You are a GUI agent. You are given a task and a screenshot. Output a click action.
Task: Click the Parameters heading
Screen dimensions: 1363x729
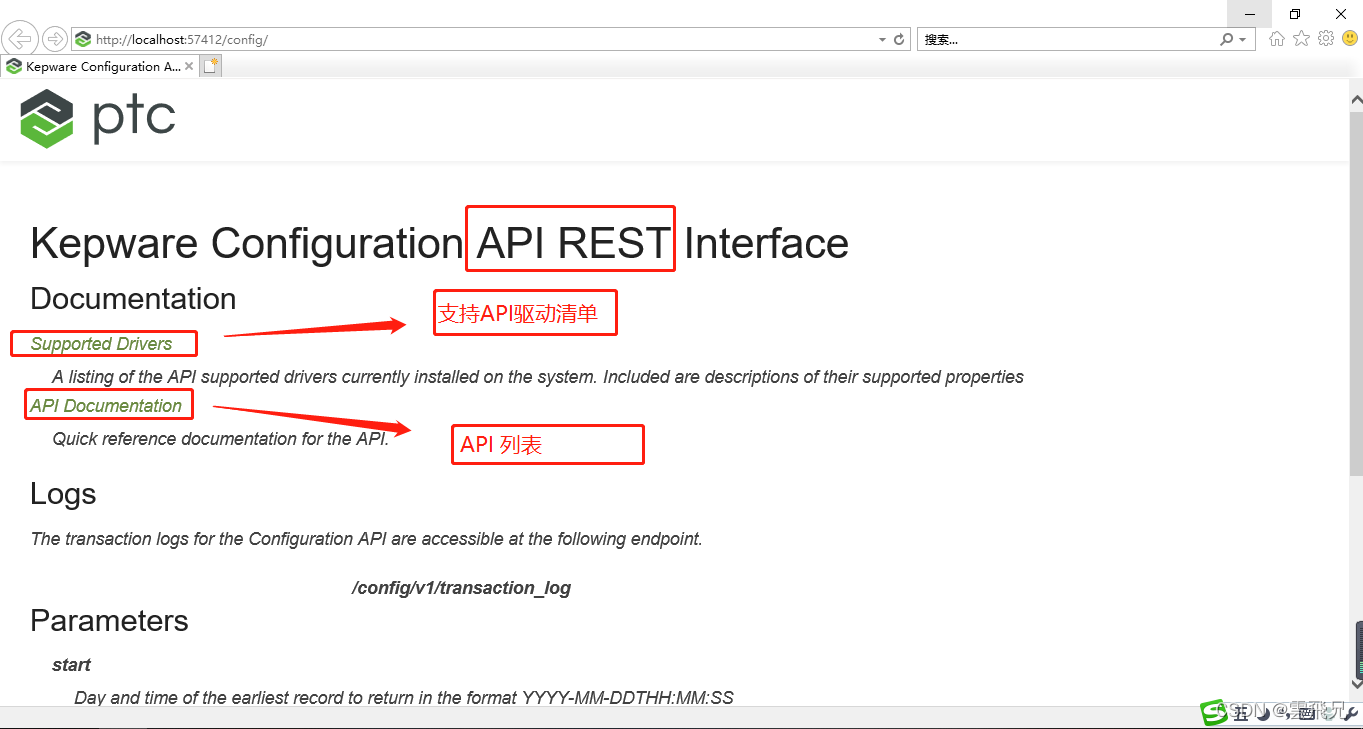coord(109,621)
